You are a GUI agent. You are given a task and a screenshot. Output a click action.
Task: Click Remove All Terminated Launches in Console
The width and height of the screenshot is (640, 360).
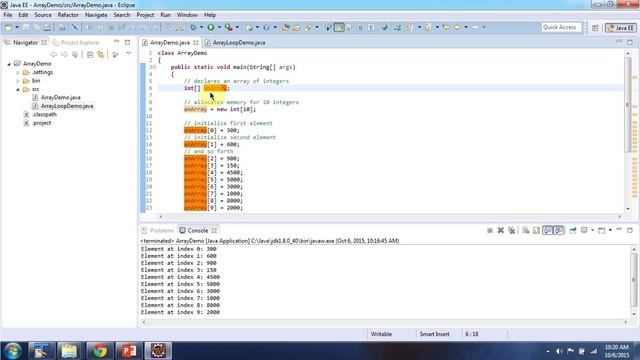click(511, 231)
